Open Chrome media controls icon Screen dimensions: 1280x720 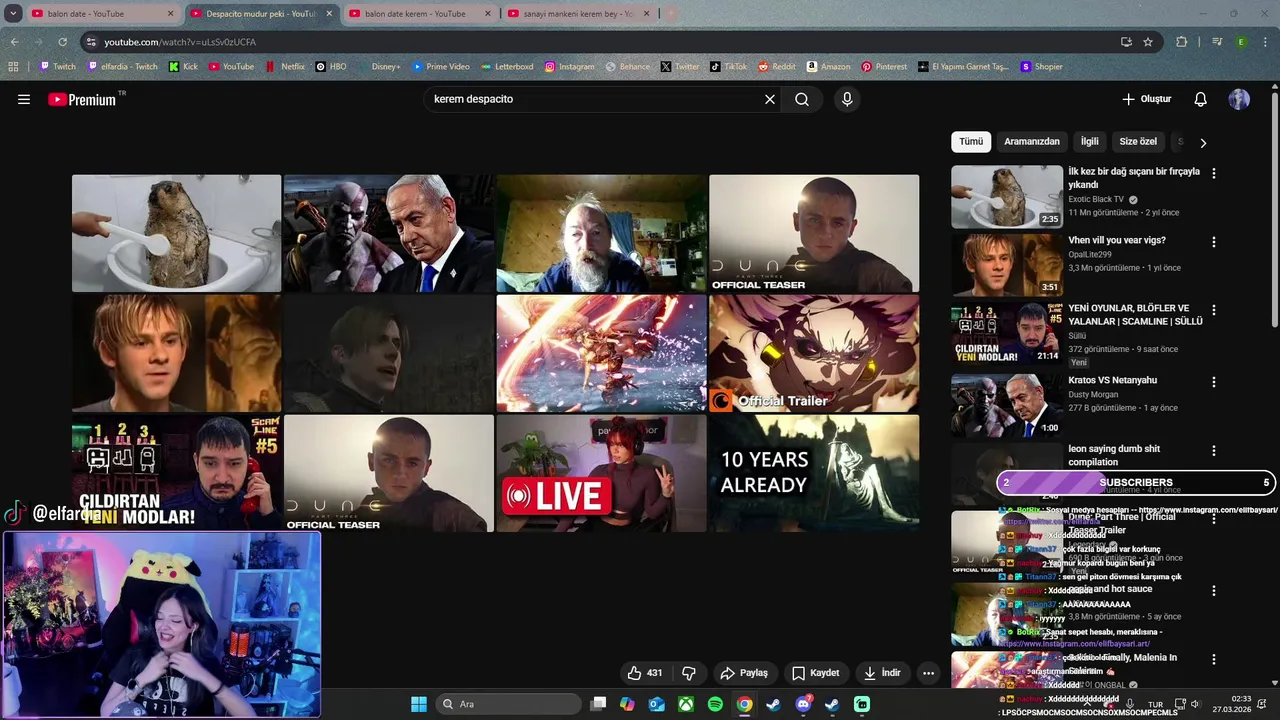click(1217, 42)
